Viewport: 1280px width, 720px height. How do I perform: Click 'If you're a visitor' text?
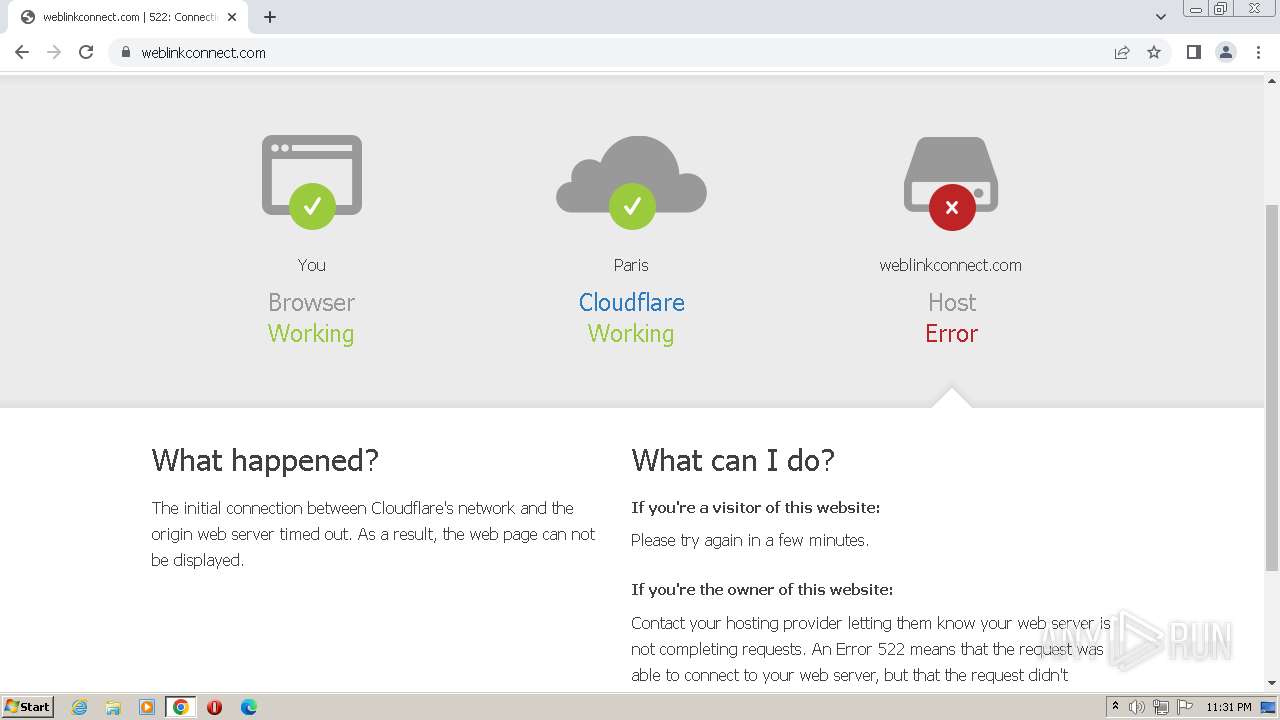coord(755,507)
